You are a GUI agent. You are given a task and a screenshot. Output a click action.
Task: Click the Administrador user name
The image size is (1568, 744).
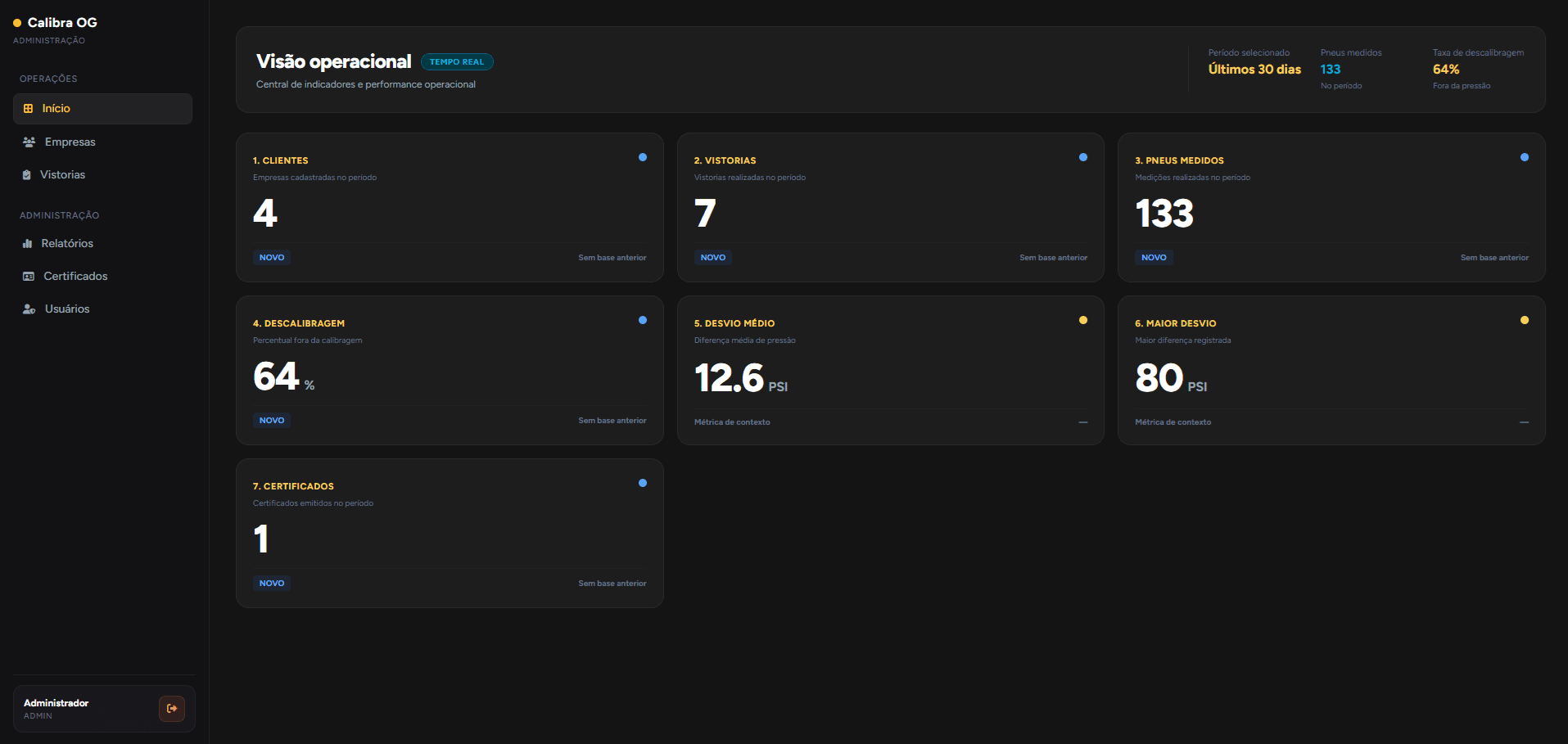pyautogui.click(x=56, y=703)
